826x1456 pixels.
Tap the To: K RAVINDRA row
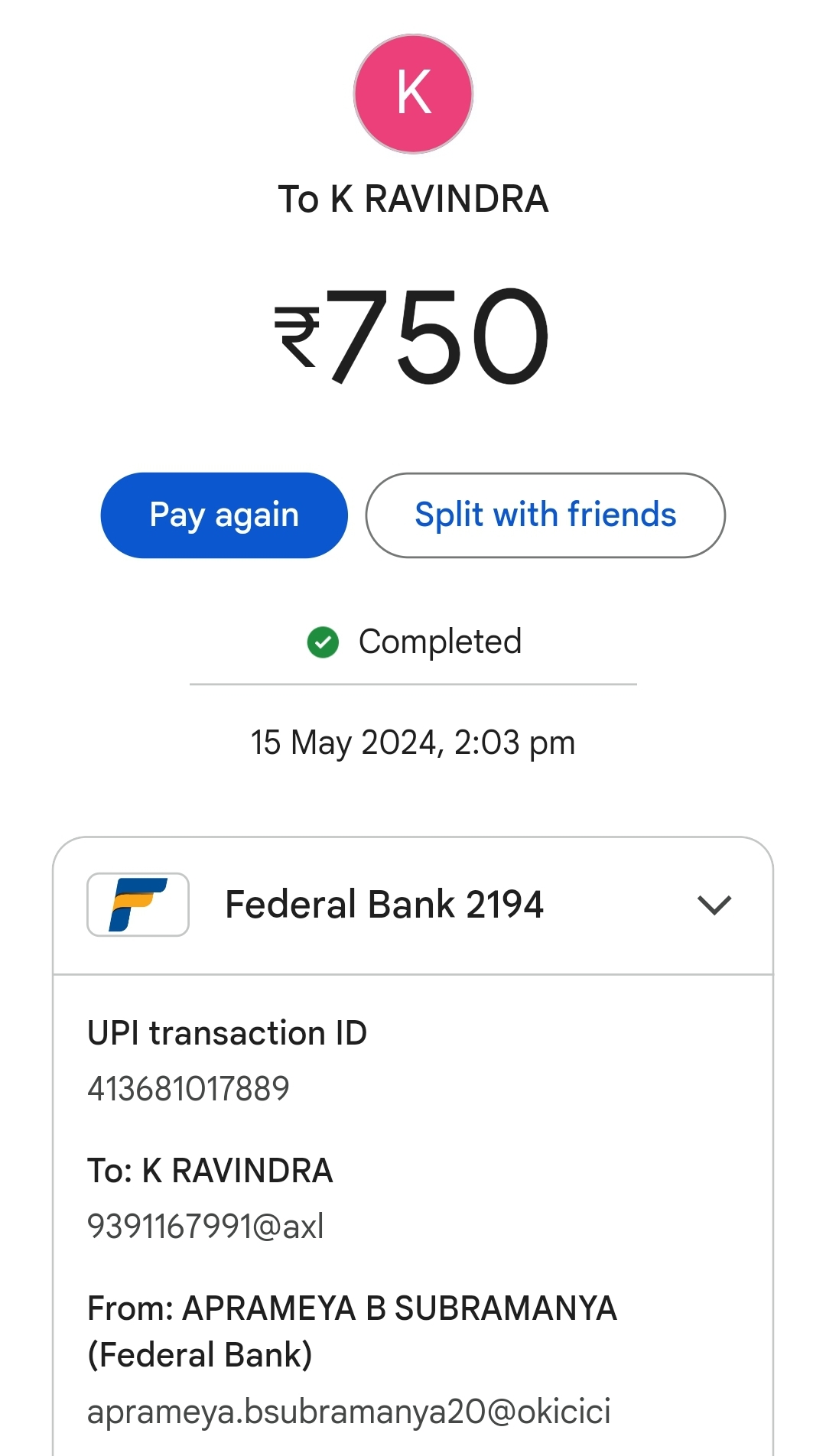tap(210, 1171)
